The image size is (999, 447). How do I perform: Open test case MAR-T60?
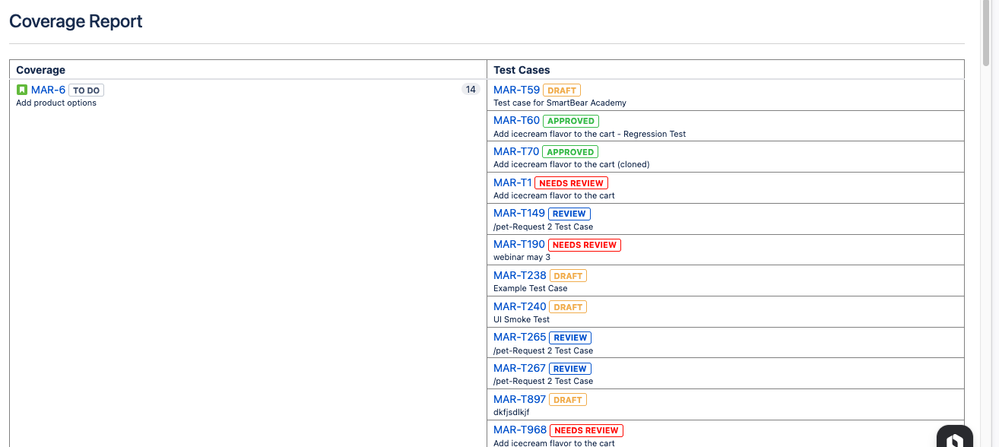pyautogui.click(x=516, y=121)
